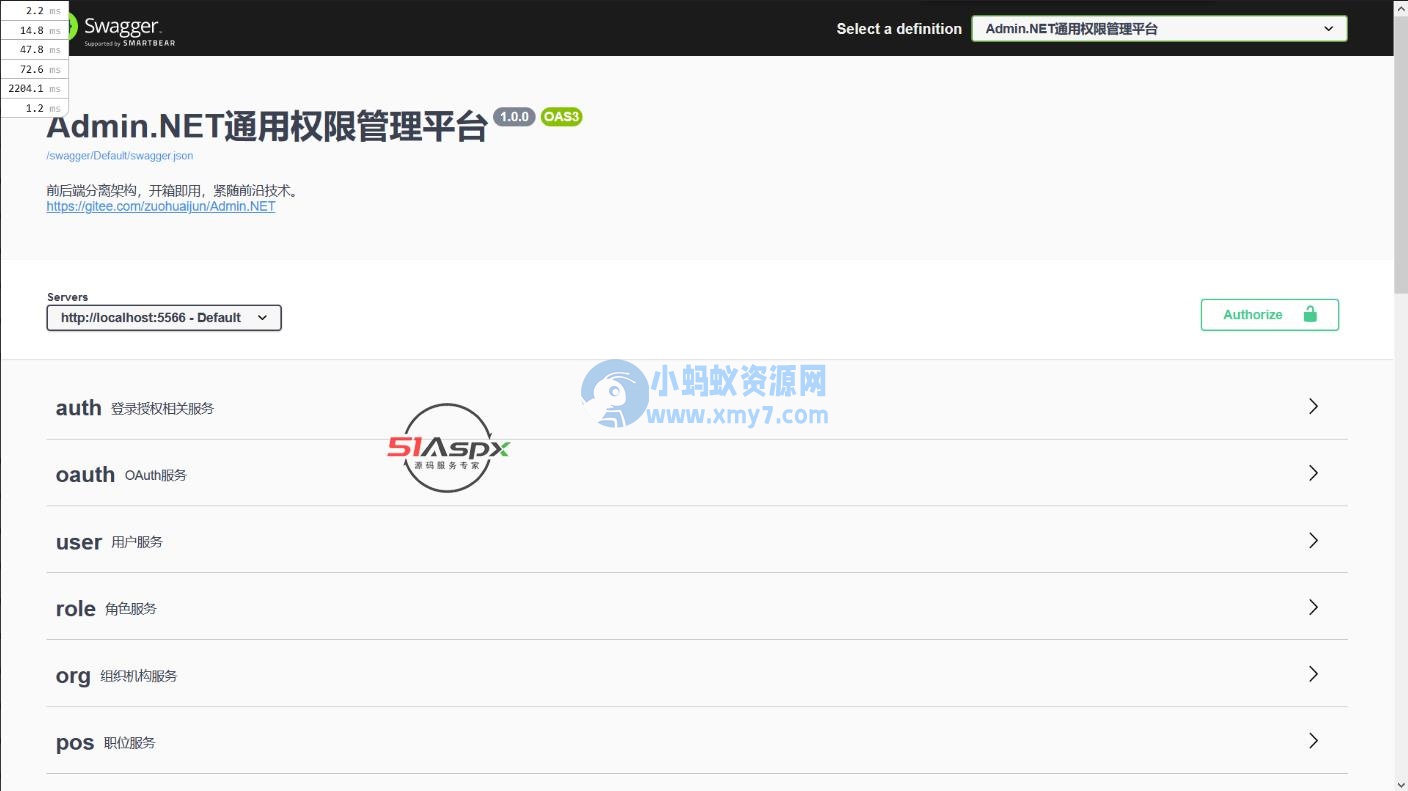Viewport: 1408px width, 791px height.
Task: Click the 用户服务 description
Action: coord(137,542)
